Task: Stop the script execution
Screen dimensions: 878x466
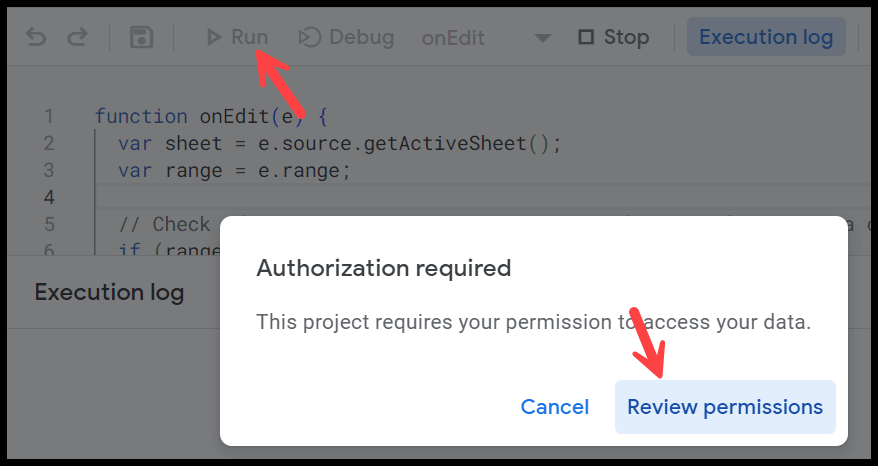Action: click(614, 38)
